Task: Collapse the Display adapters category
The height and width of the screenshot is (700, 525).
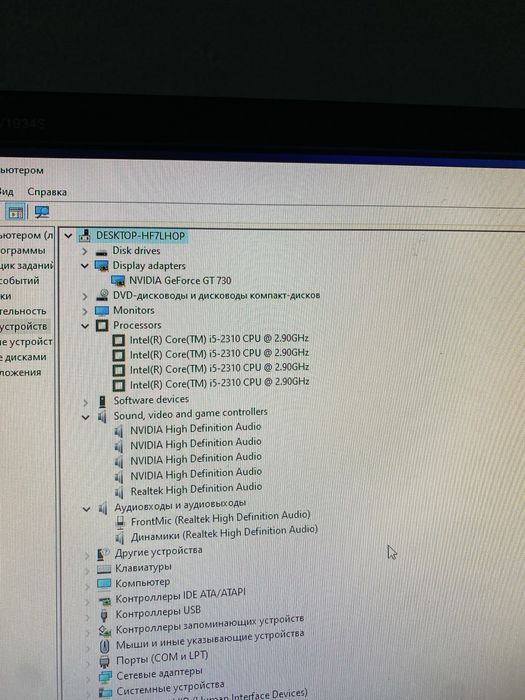Action: [85, 266]
